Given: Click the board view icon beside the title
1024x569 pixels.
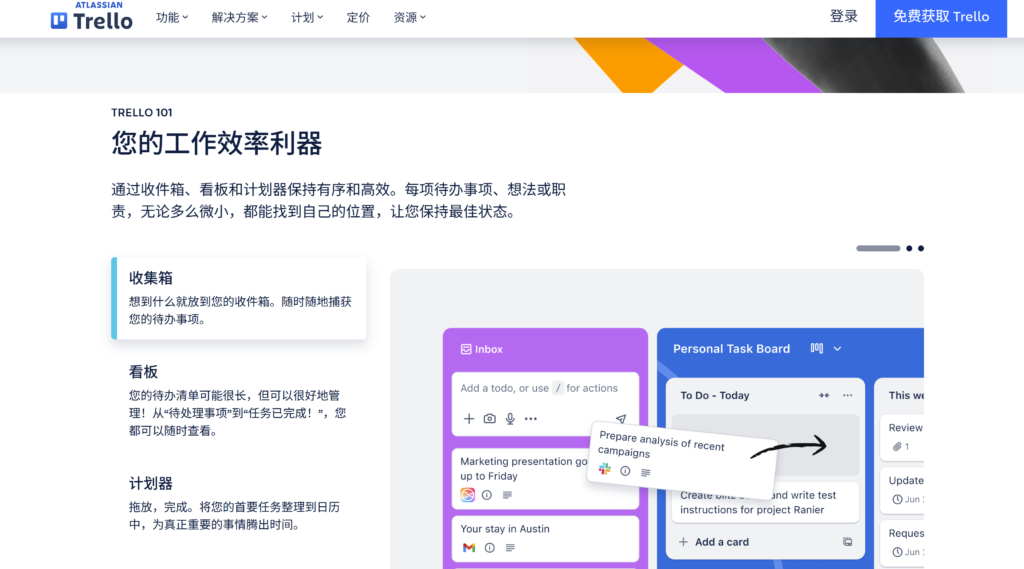Looking at the screenshot, I should [x=816, y=348].
